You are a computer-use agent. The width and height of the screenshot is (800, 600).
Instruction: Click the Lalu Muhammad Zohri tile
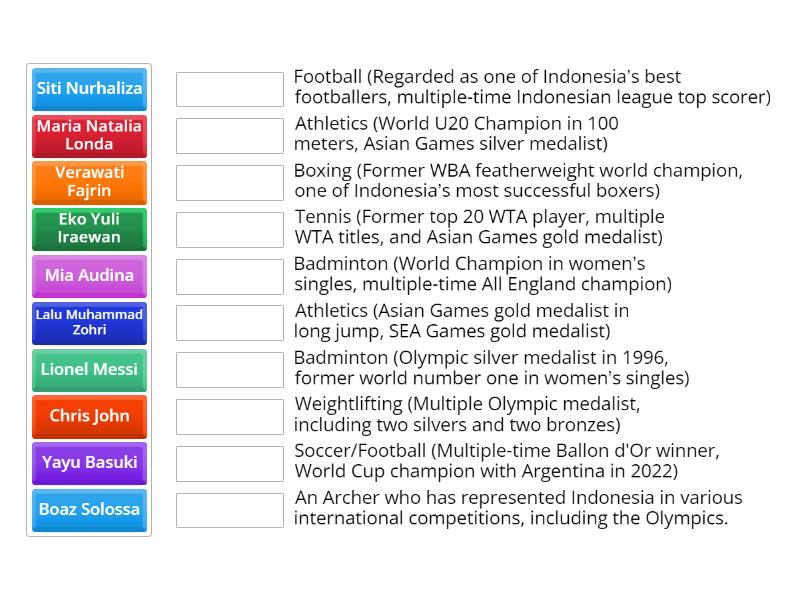89,322
